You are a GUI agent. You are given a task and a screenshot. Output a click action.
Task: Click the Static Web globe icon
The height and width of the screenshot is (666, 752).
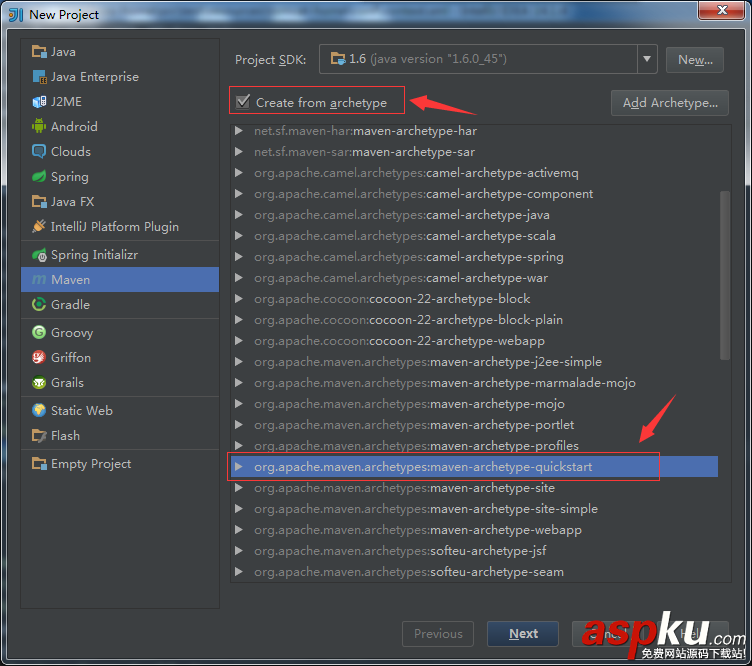[39, 410]
